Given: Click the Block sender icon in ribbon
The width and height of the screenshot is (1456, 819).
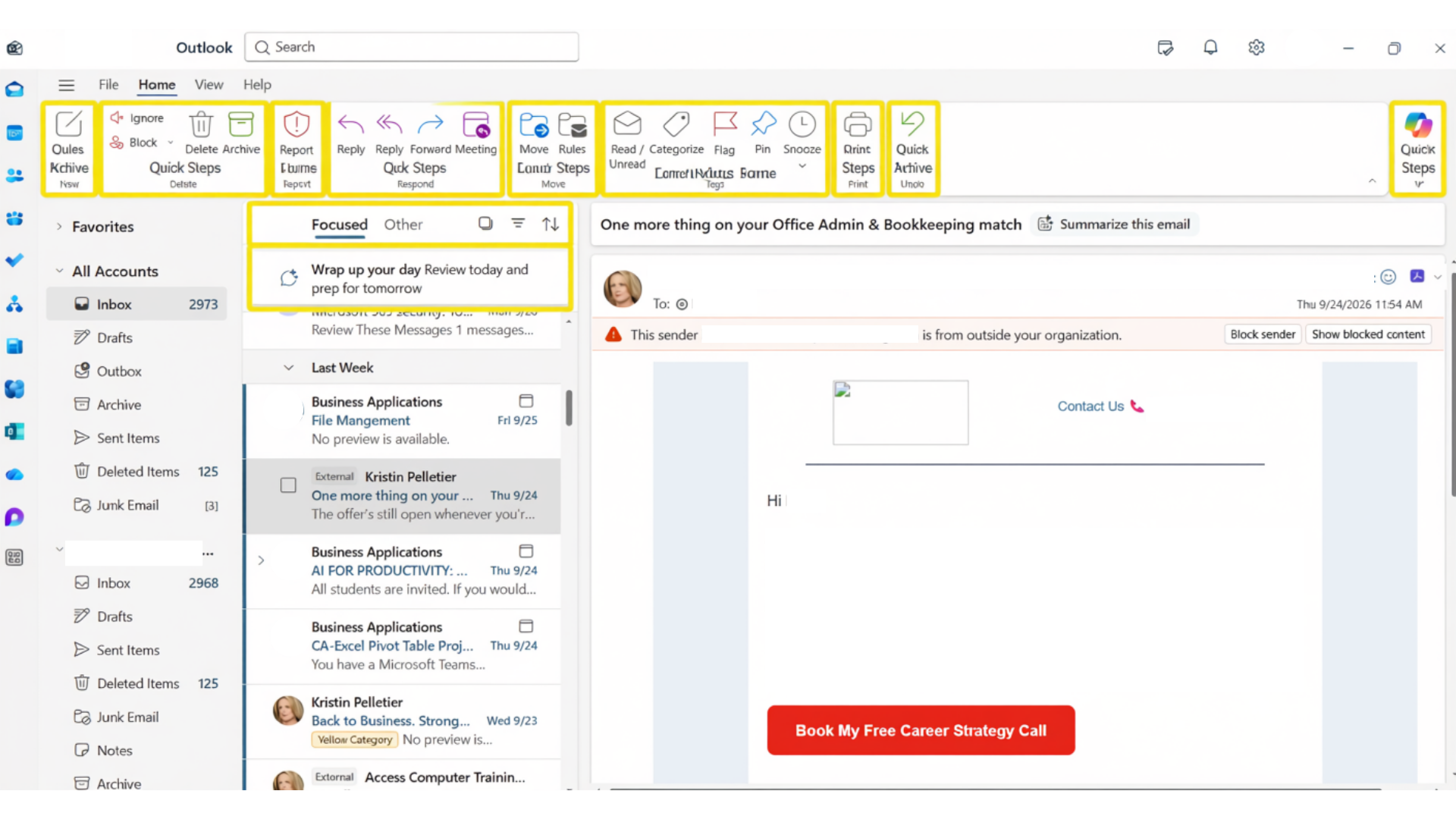Looking at the screenshot, I should pos(117,142).
